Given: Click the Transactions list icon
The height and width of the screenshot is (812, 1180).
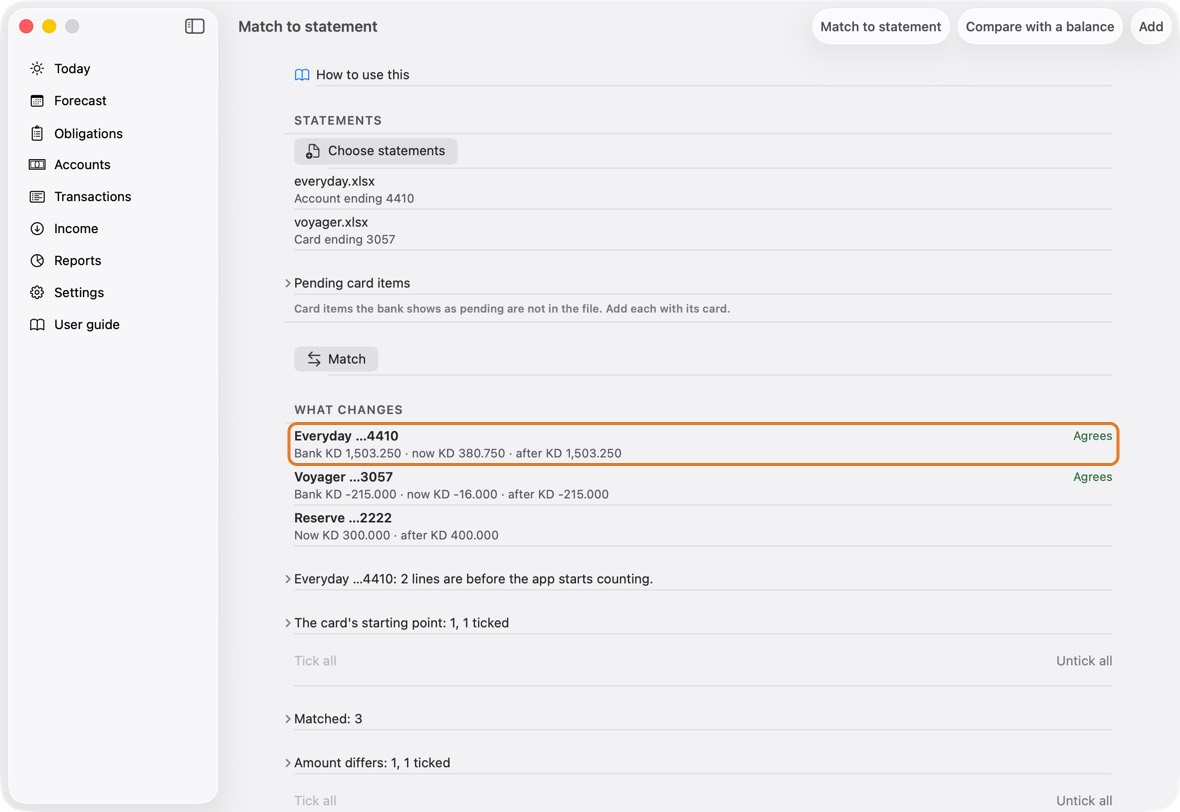Looking at the screenshot, I should [37, 196].
